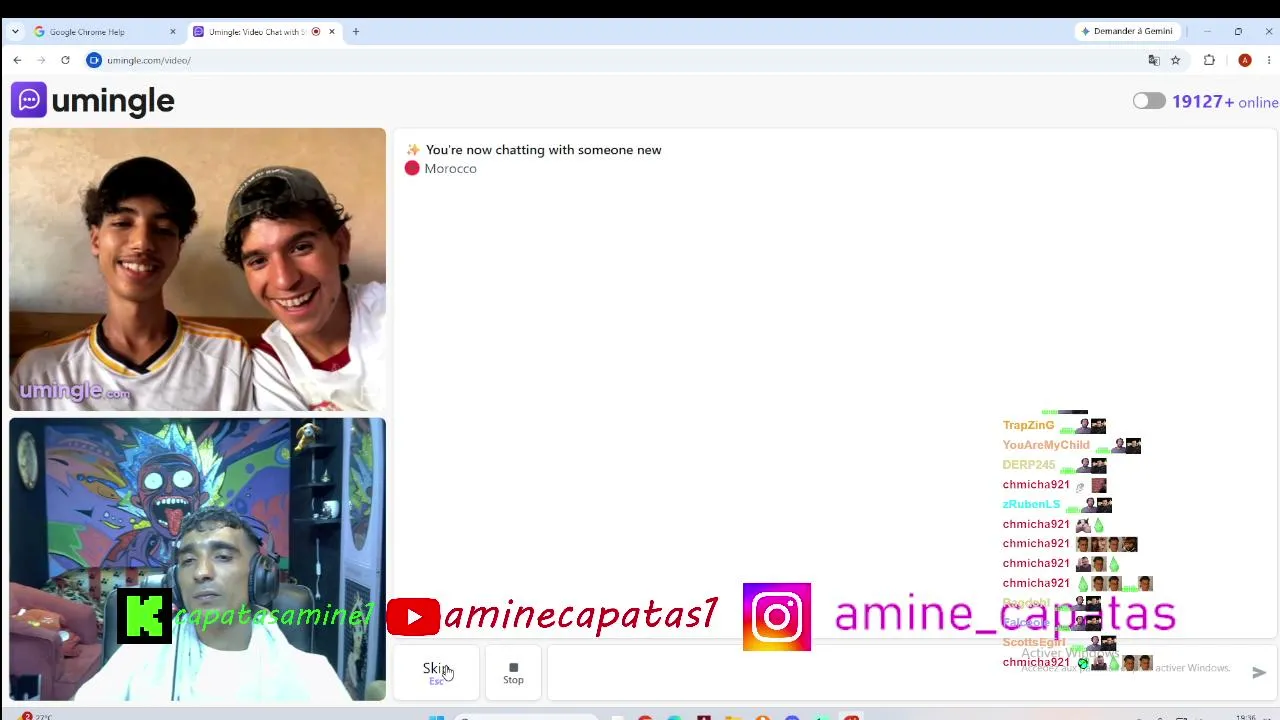Focus the umingle.com/video/ address bar

(620, 60)
